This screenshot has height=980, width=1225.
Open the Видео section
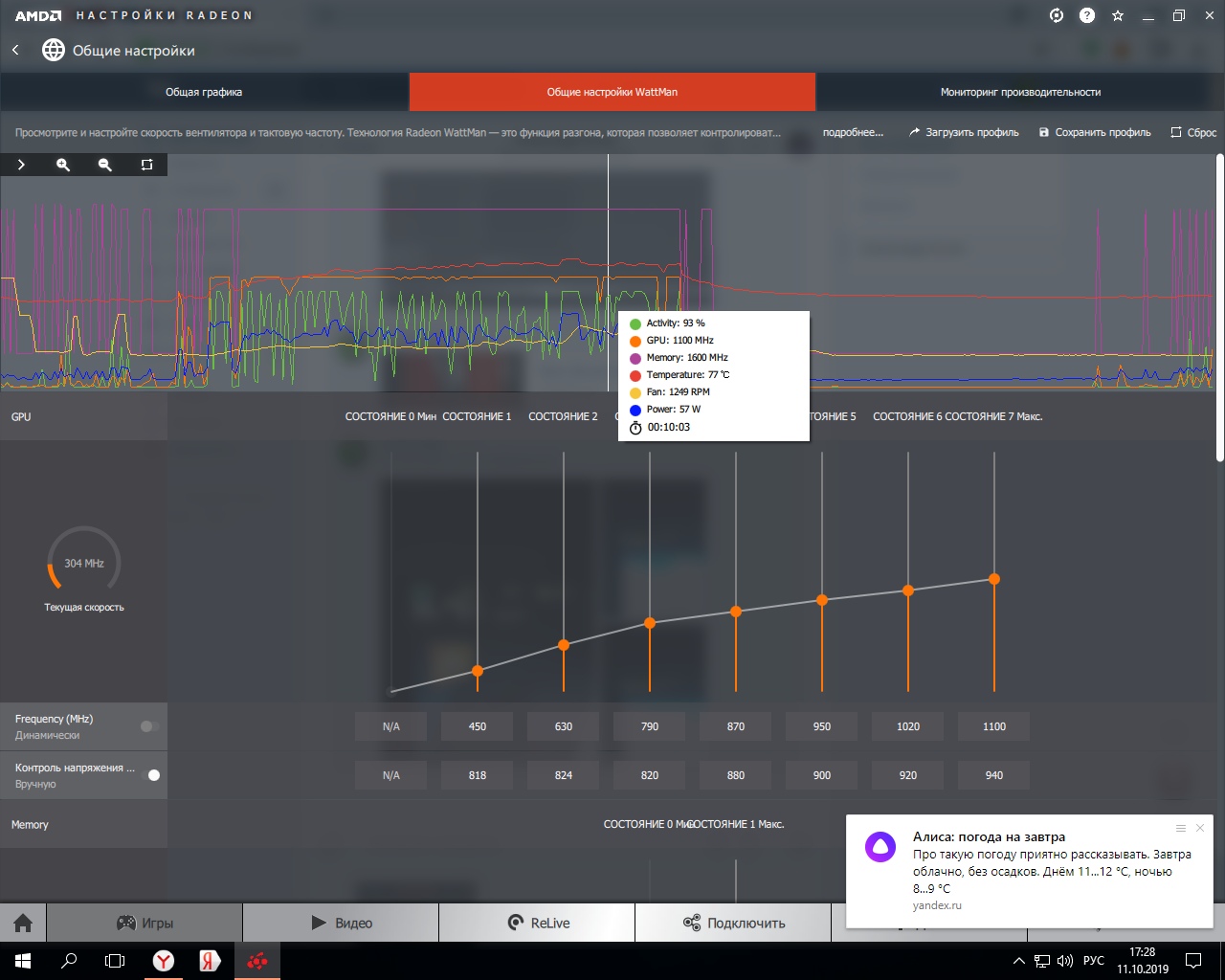click(x=341, y=923)
